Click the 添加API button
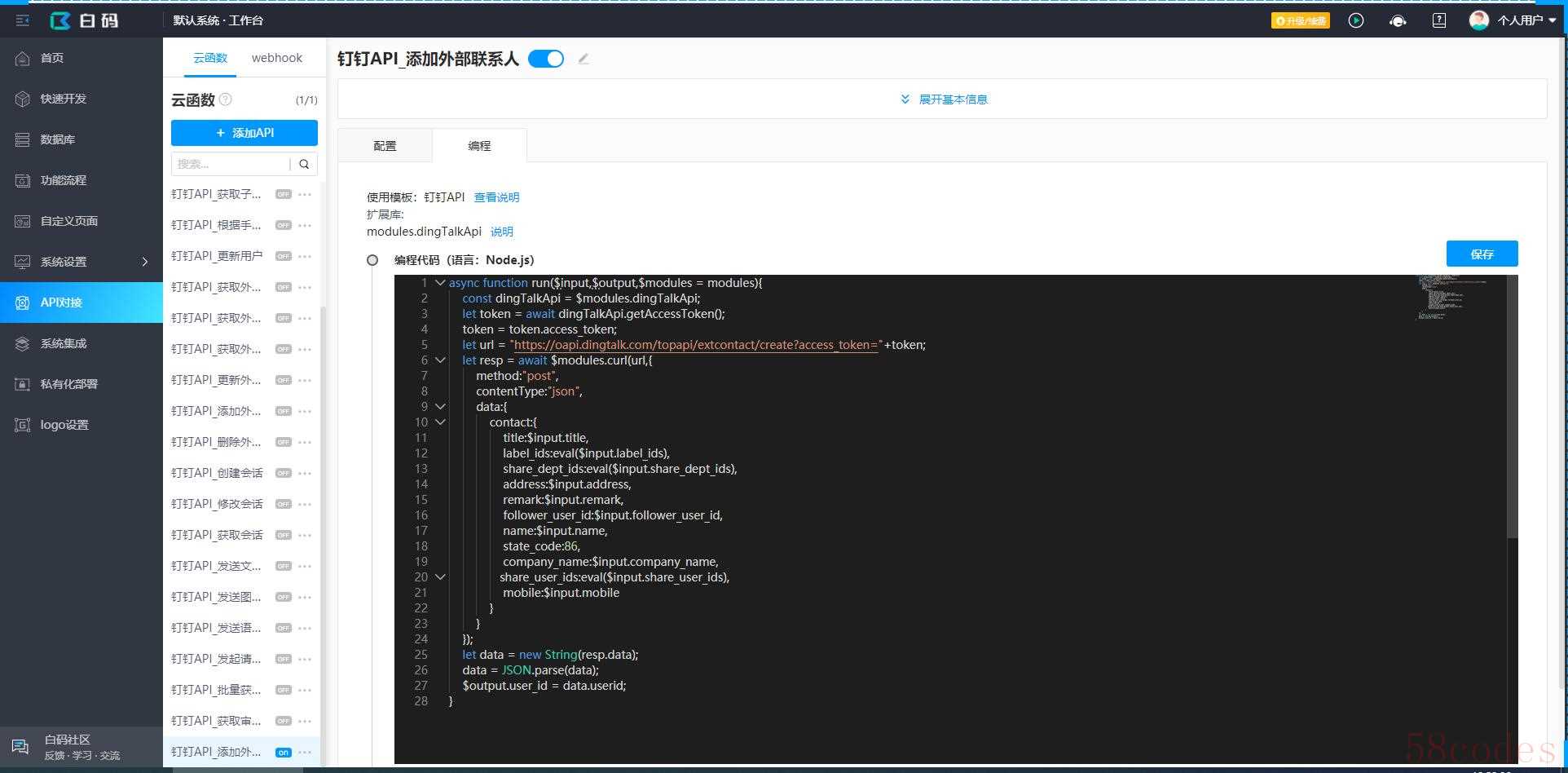 (x=244, y=133)
